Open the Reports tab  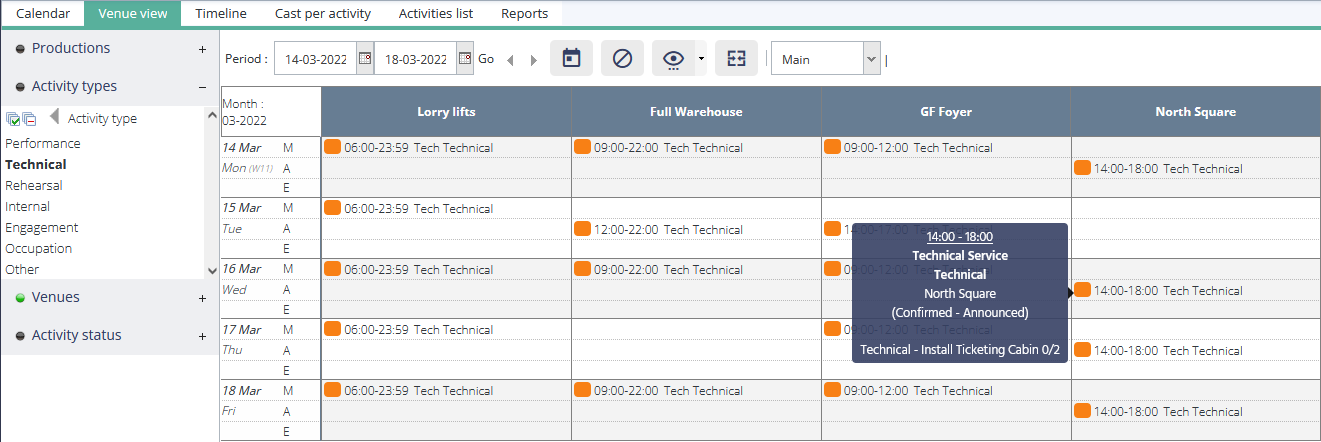coord(525,14)
